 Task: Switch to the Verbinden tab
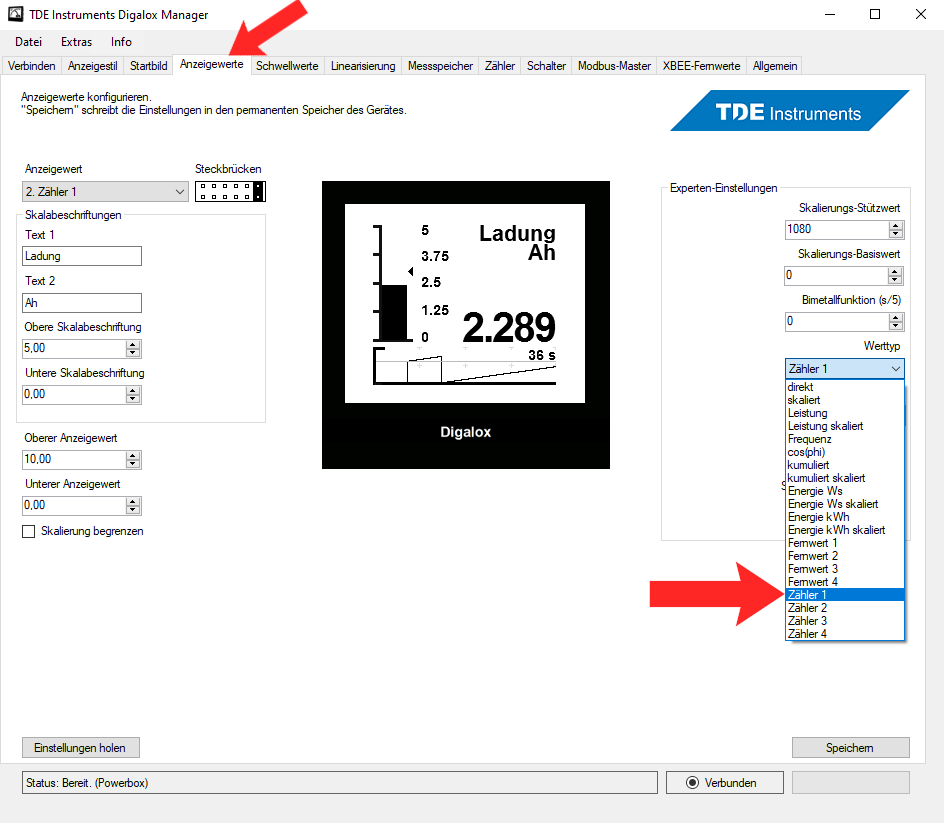31,66
